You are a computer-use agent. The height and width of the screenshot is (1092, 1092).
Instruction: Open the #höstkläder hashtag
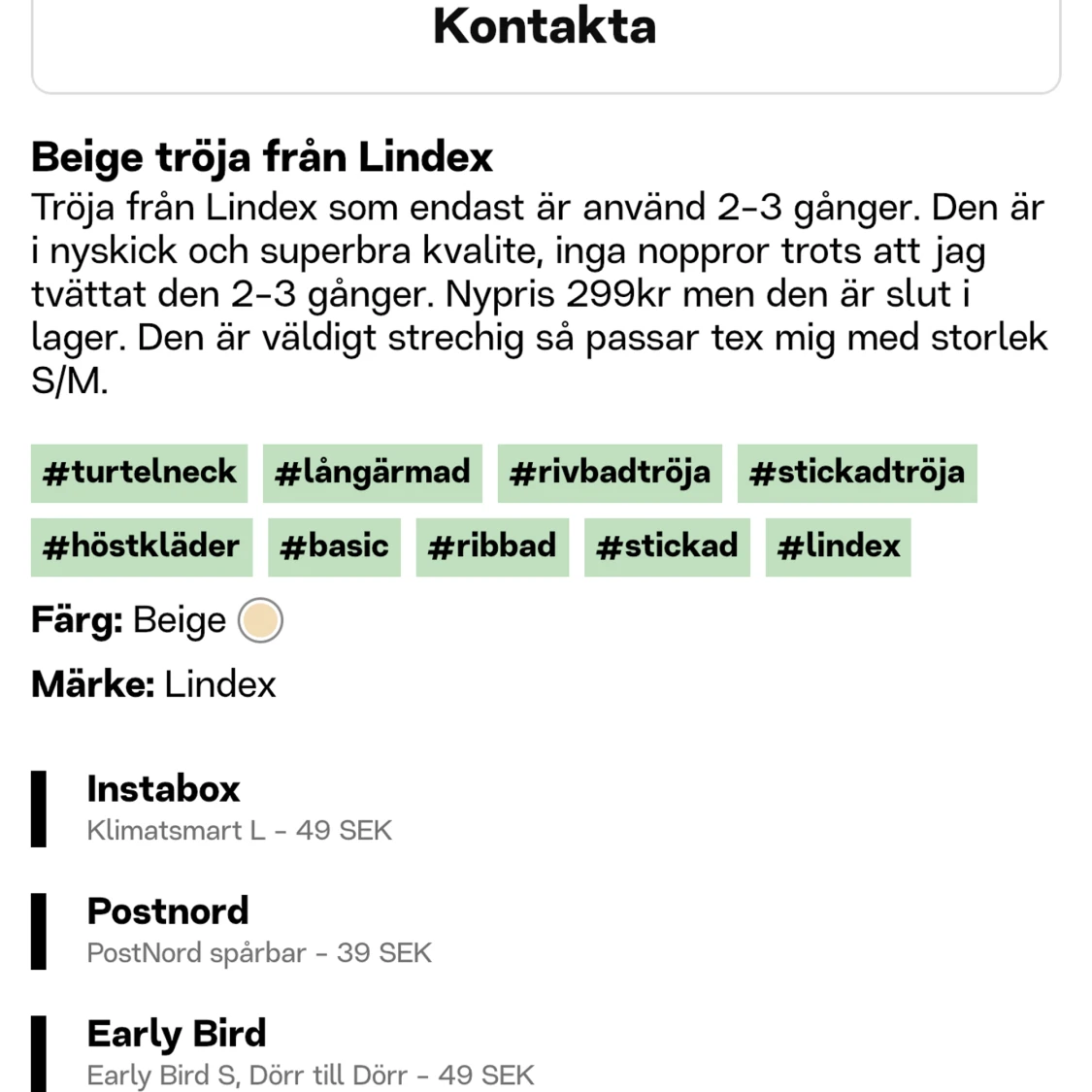coord(141,546)
